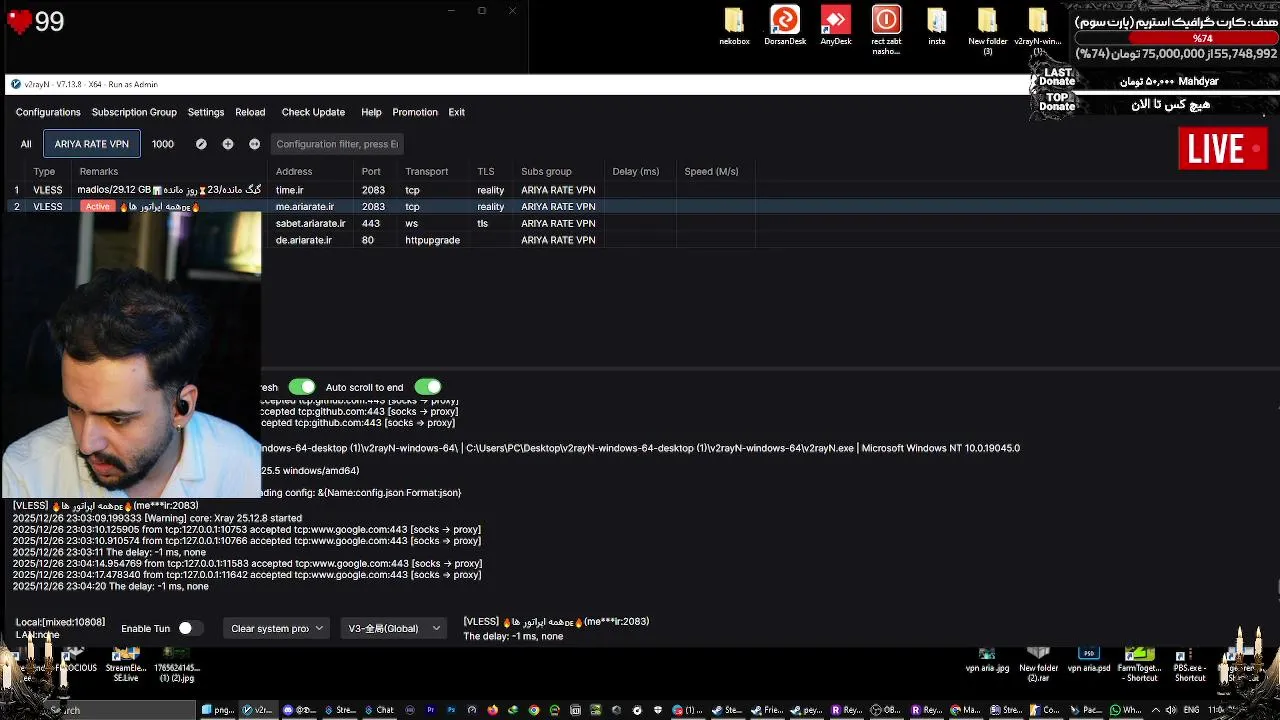Screen dimensions: 1280x720
Task: Open FarmTogether shortcut on desktop
Action: [1139, 664]
